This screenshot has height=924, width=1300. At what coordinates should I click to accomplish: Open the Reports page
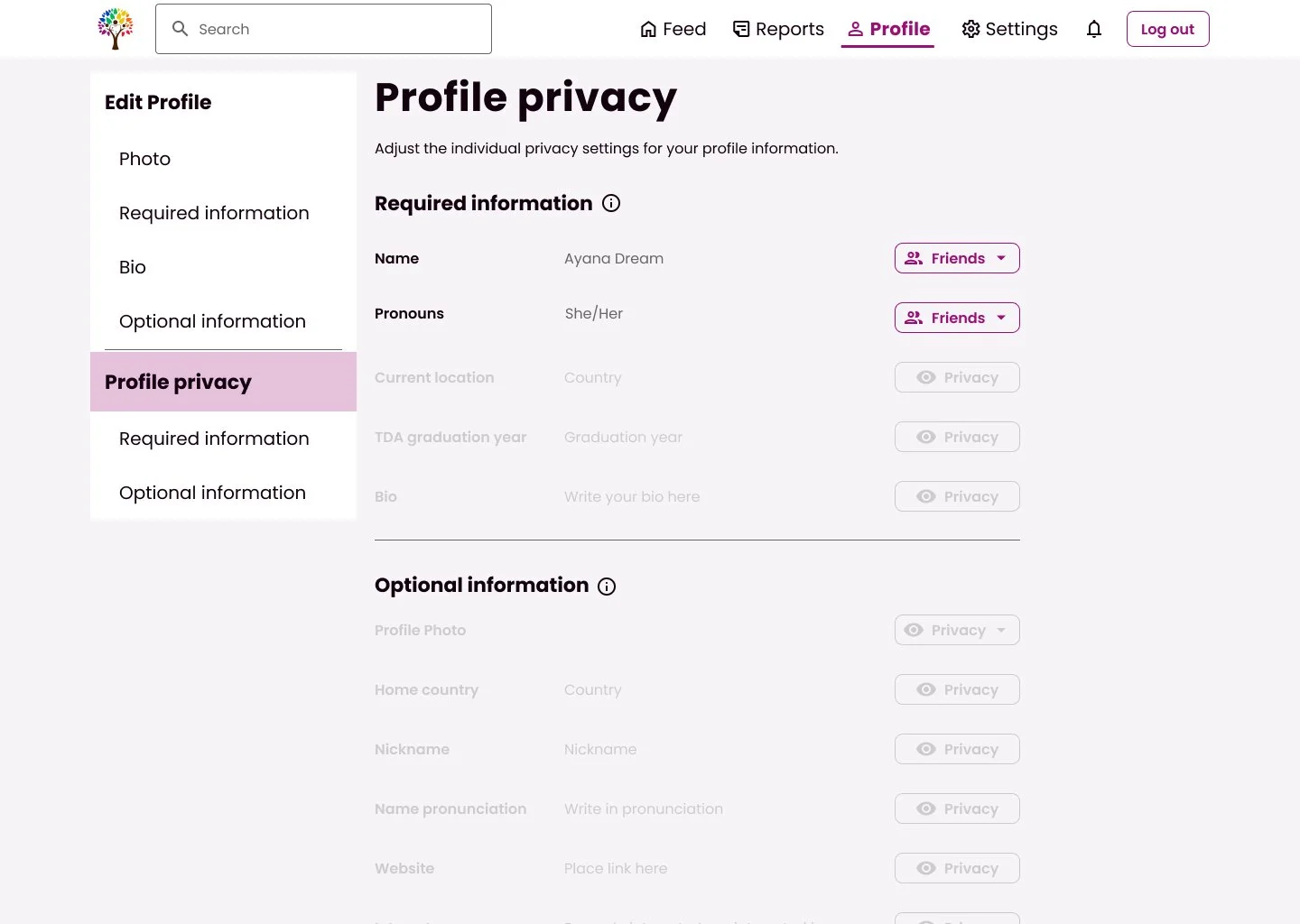(778, 29)
